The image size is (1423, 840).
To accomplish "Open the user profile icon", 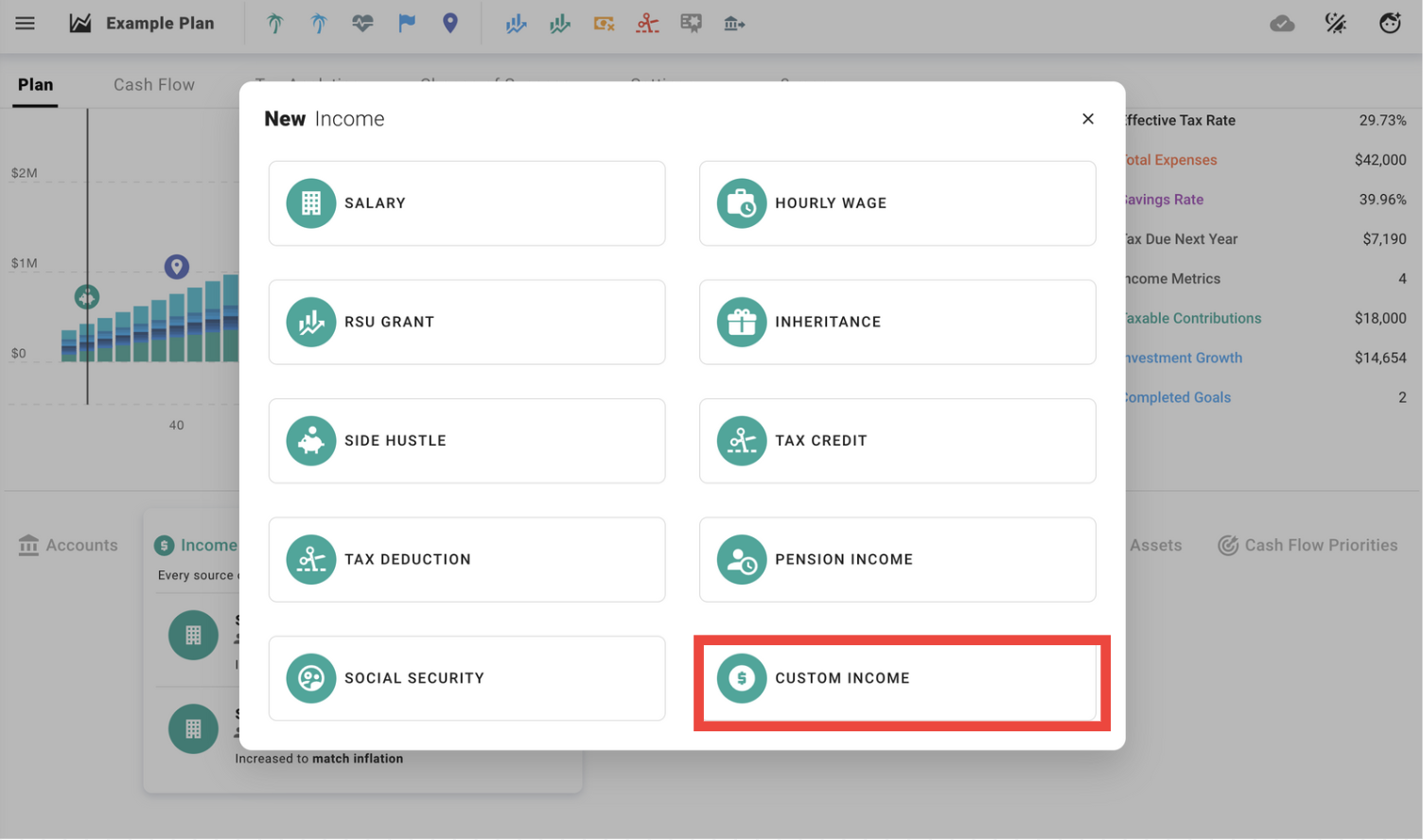I will tap(1390, 23).
